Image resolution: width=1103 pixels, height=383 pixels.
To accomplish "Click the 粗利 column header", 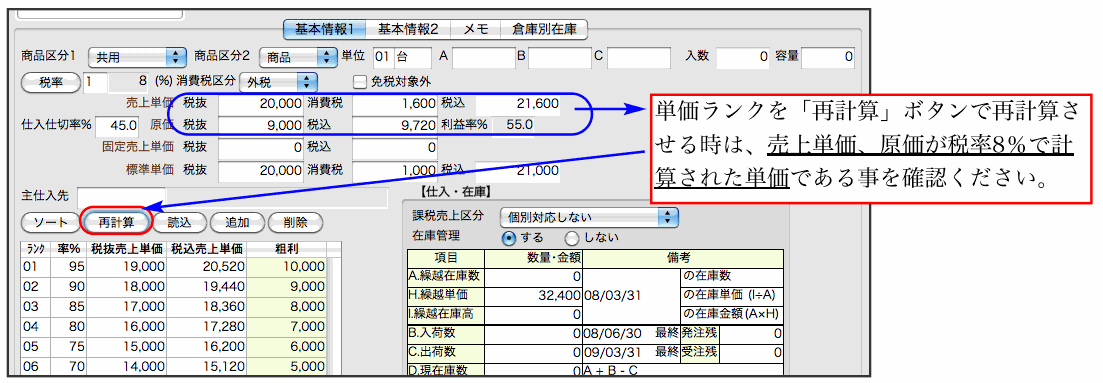I will point(286,249).
